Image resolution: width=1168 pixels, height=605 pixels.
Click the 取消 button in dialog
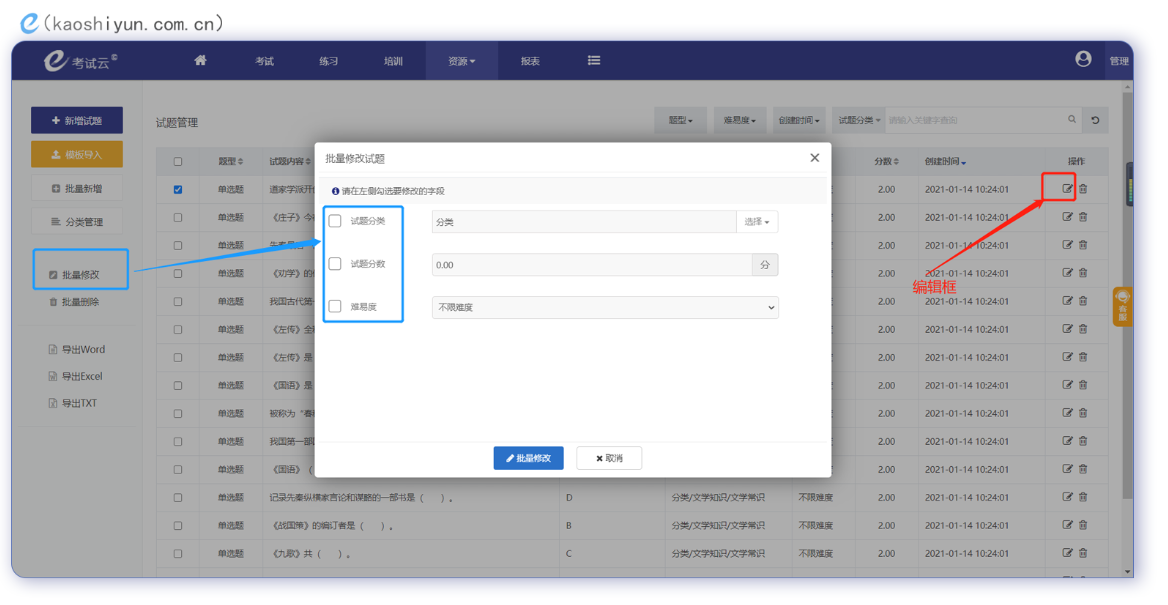tap(609, 458)
